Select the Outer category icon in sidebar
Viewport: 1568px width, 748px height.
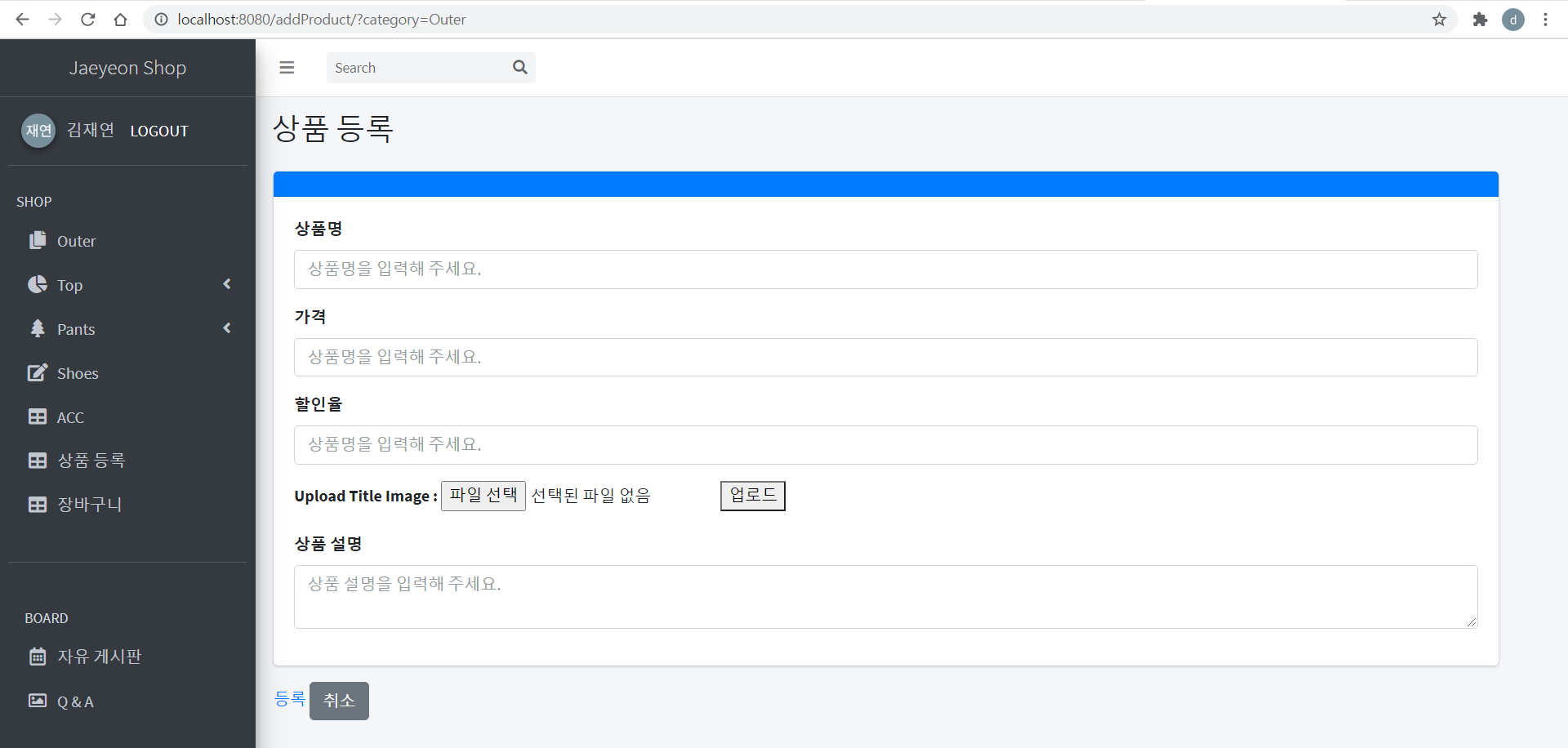click(x=38, y=240)
